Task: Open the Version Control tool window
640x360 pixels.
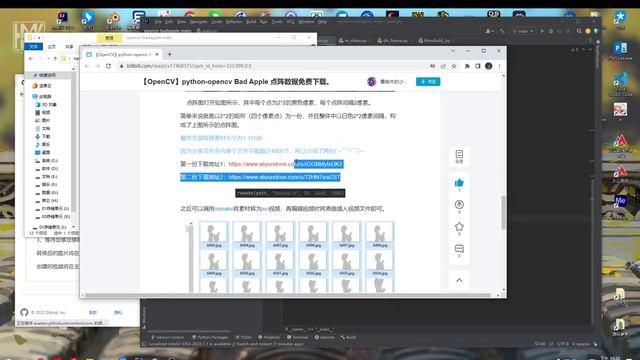Action: 167,337
